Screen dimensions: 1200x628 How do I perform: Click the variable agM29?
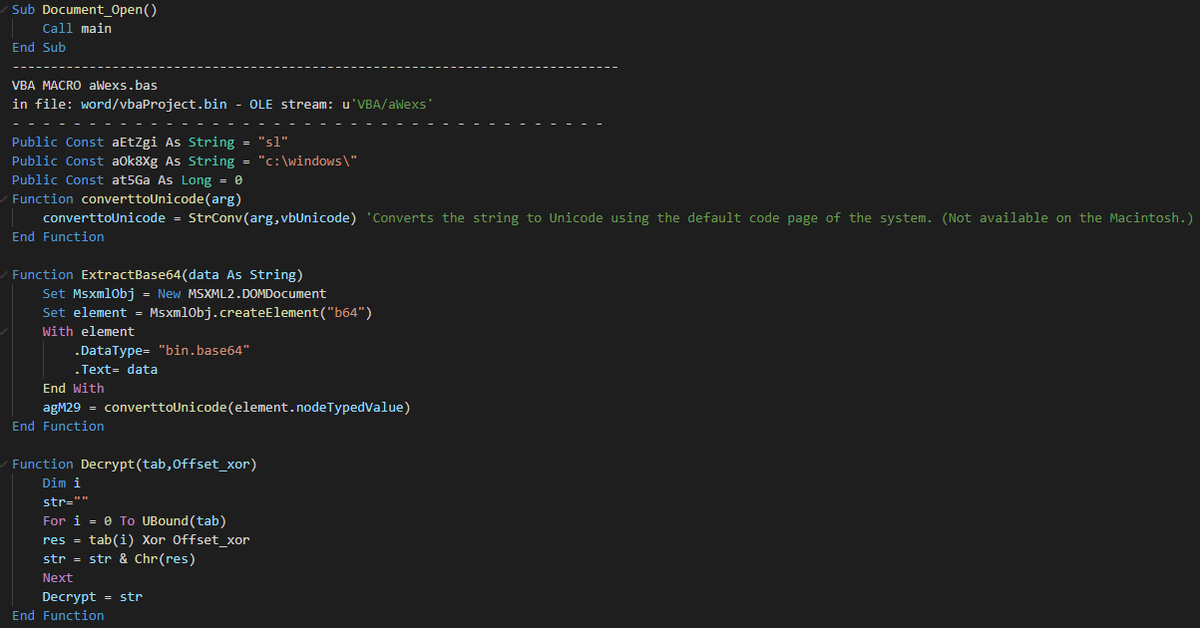coord(61,408)
